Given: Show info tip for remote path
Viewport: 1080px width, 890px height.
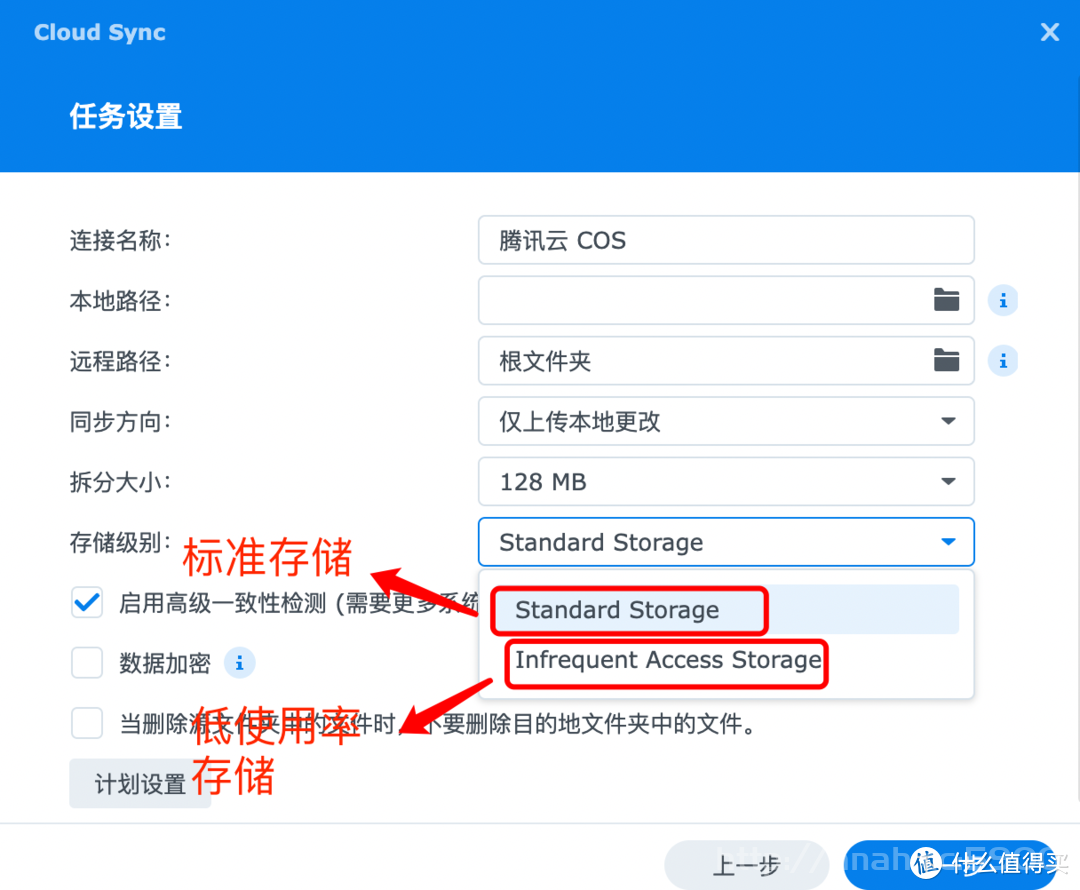Looking at the screenshot, I should click(1003, 360).
